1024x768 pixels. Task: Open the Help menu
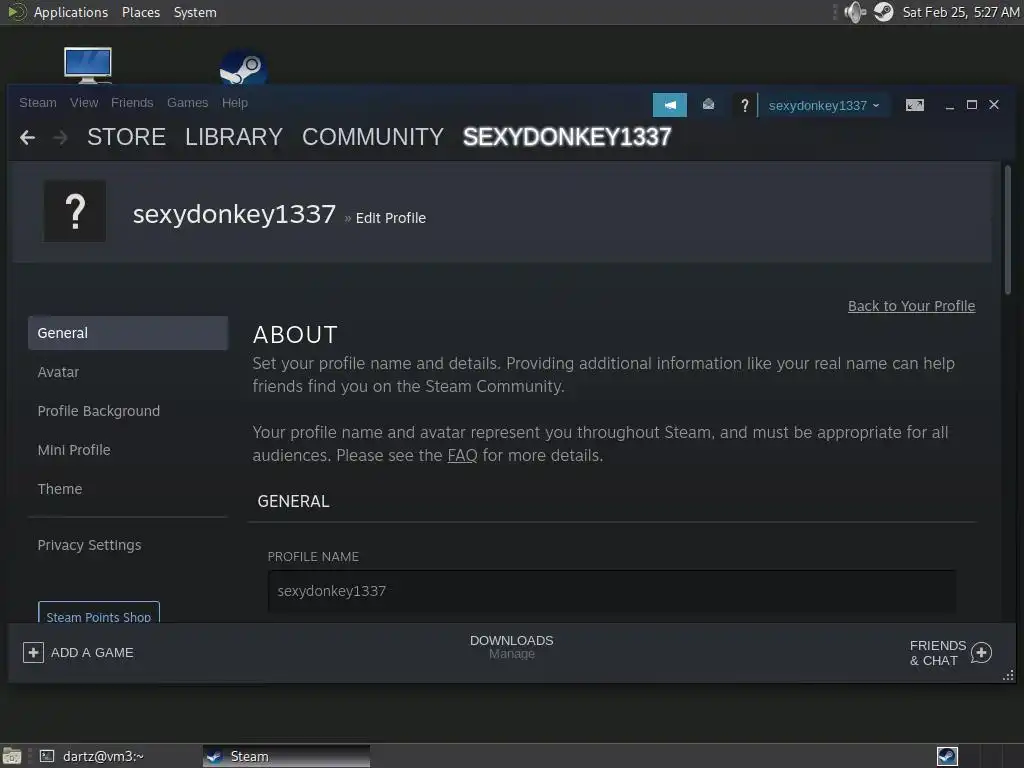tap(234, 103)
